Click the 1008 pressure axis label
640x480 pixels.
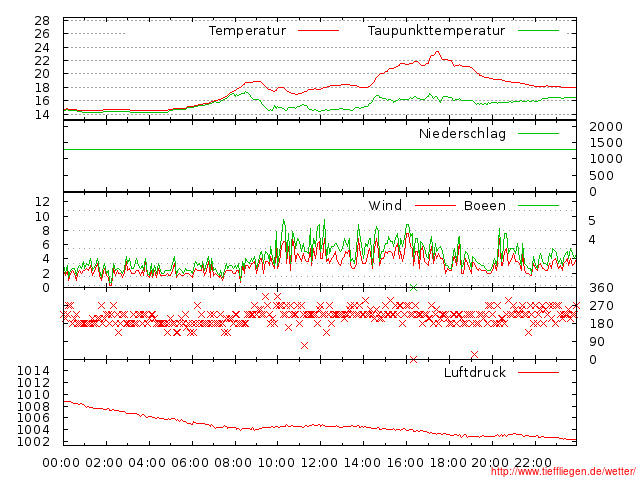coord(33,407)
